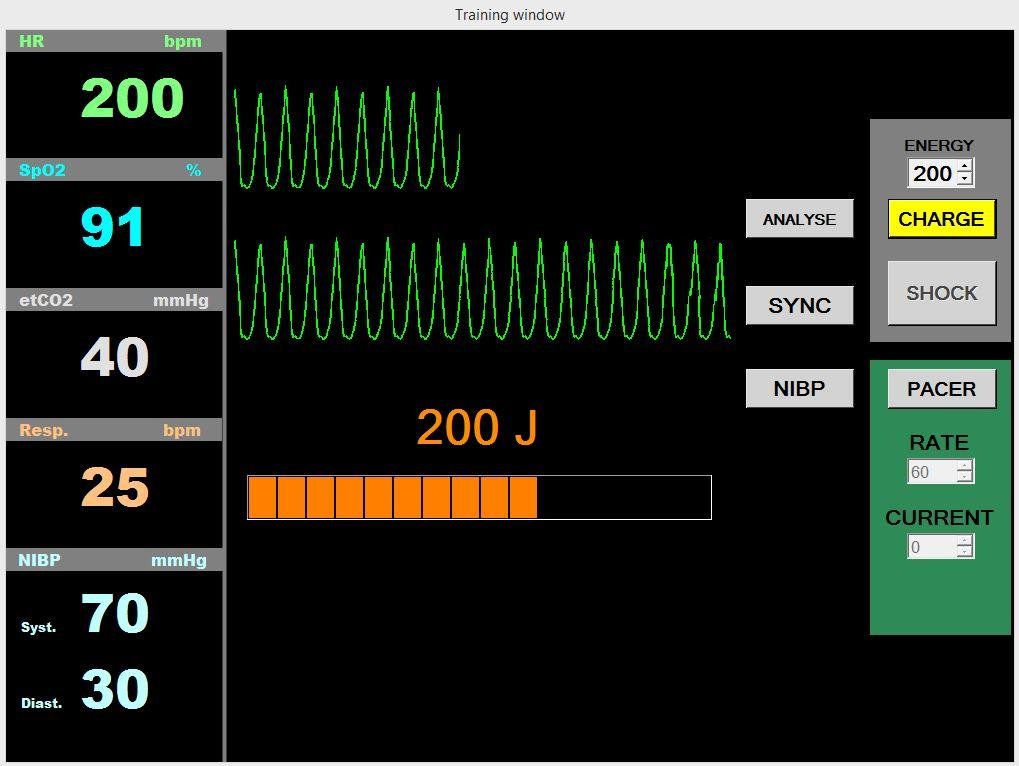Image resolution: width=1019 pixels, height=766 pixels.
Task: Click the ANALYSE button
Action: 799,219
